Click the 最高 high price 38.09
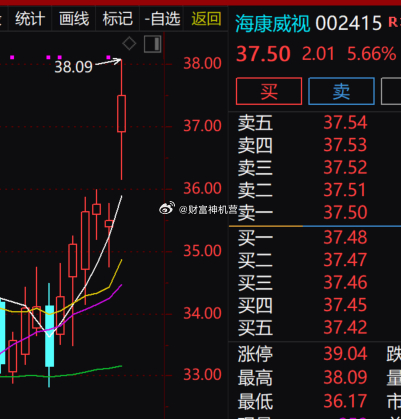The width and height of the screenshot is (401, 419). [x=345, y=377]
